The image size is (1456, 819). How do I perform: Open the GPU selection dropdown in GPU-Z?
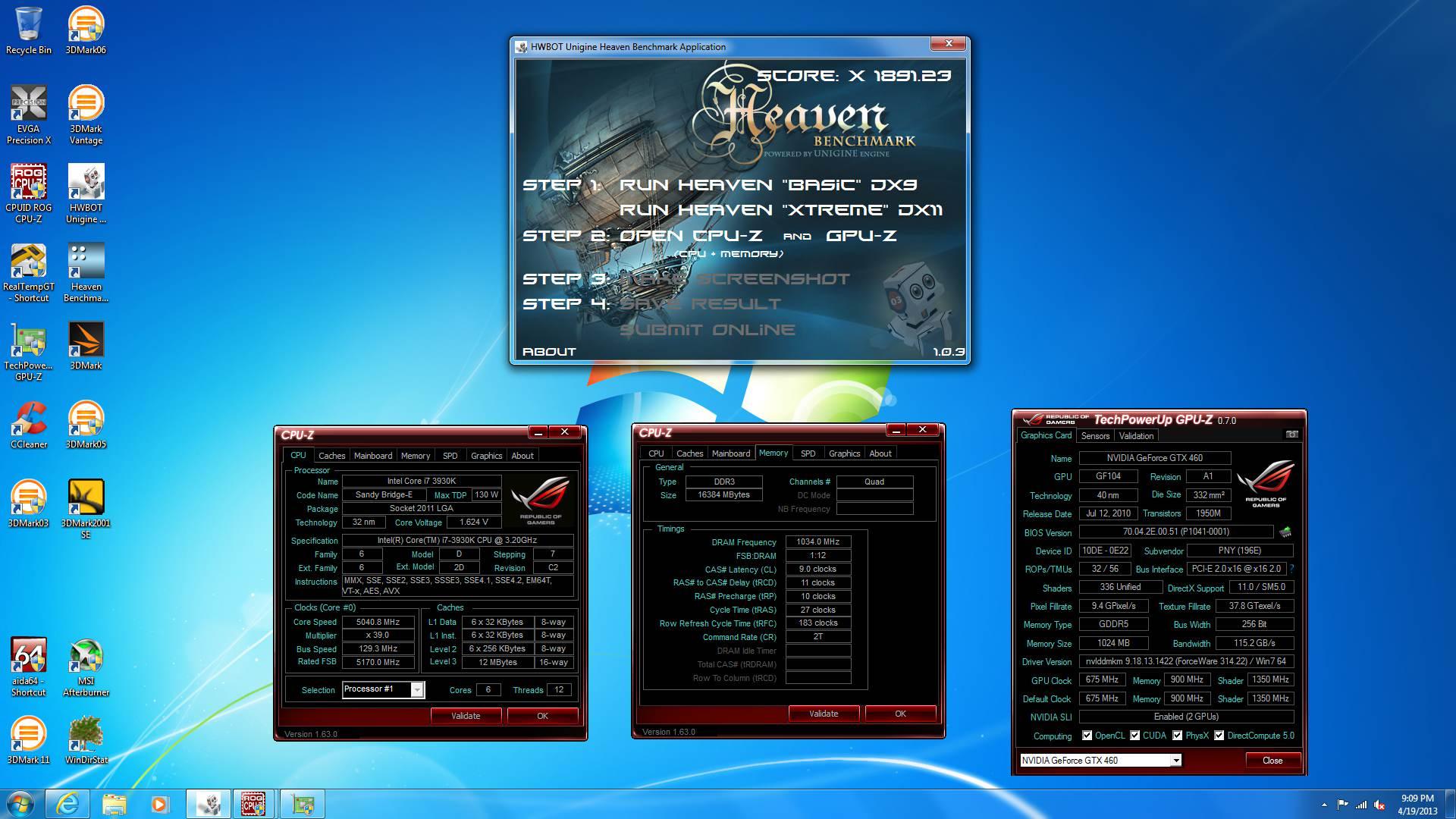(x=1176, y=761)
